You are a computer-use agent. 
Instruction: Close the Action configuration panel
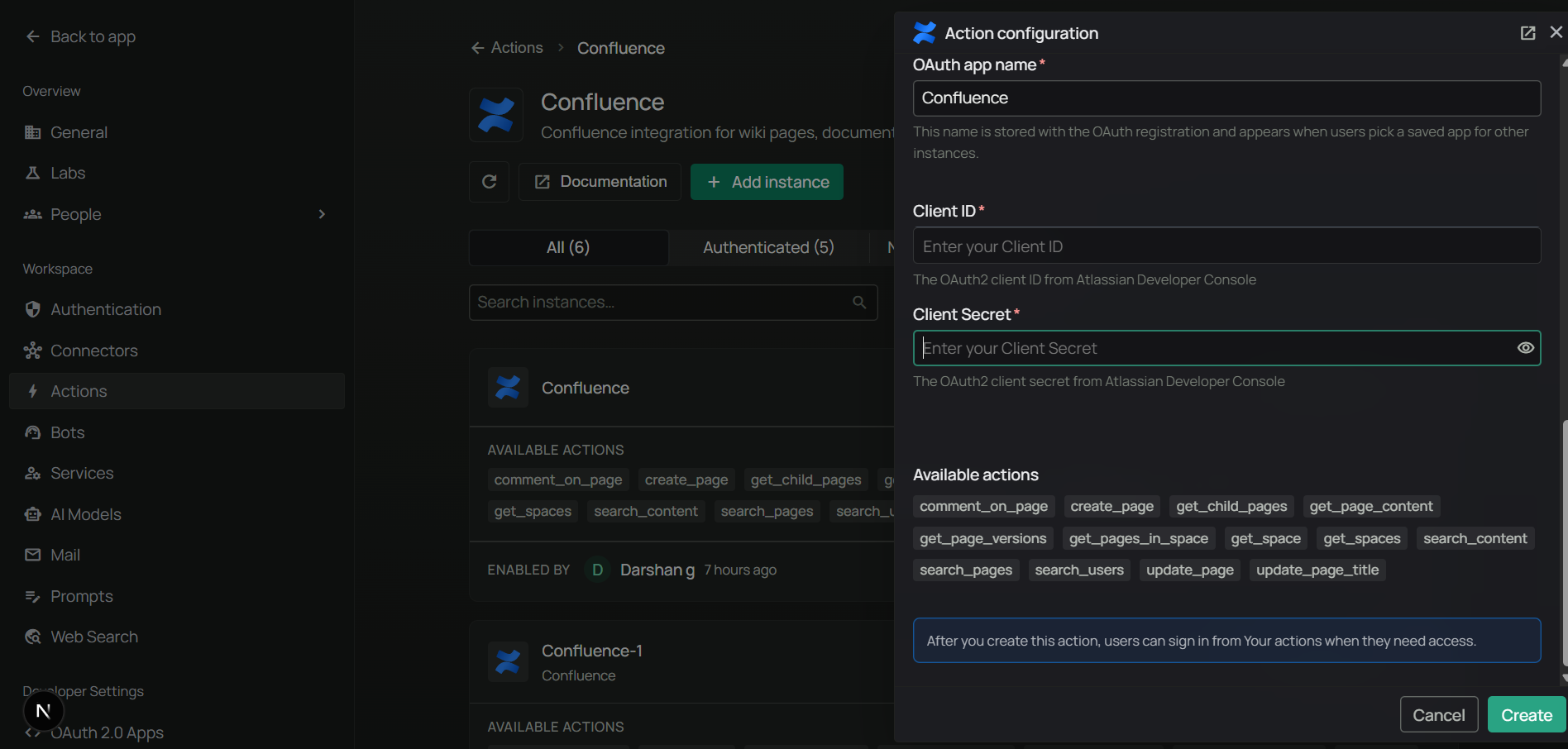tap(1556, 32)
